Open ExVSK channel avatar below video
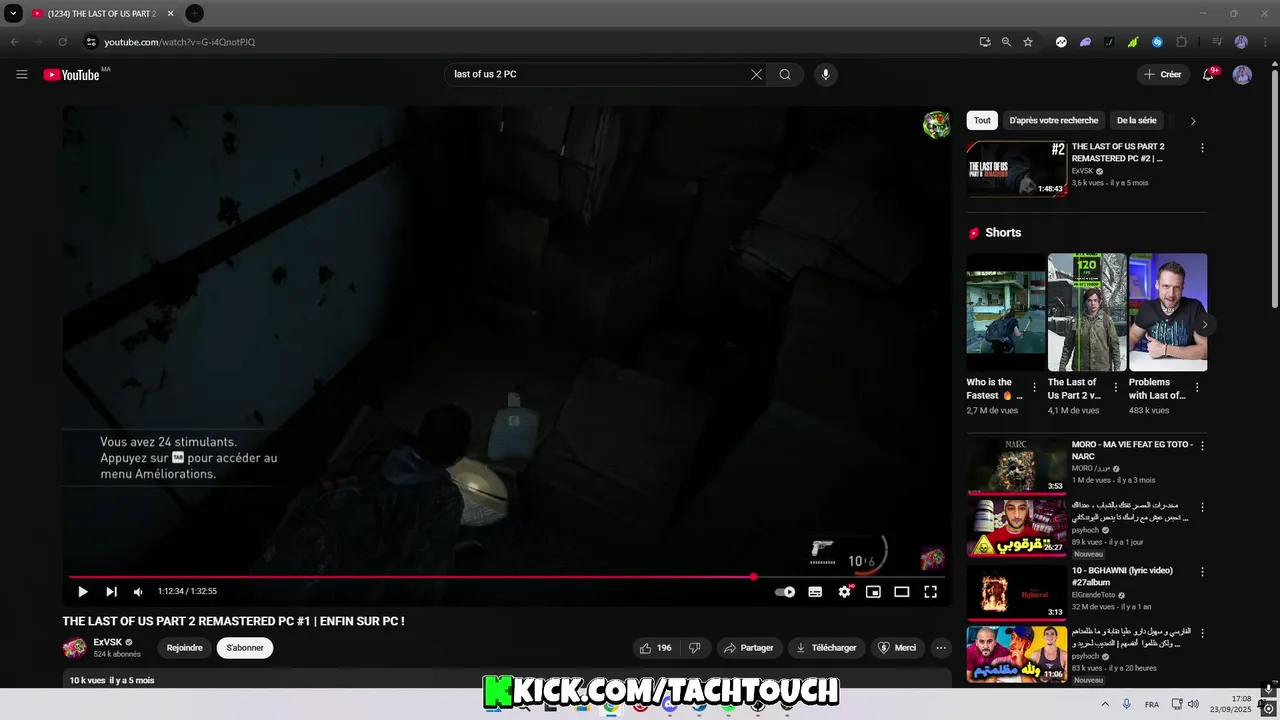The image size is (1280, 720). 74,648
